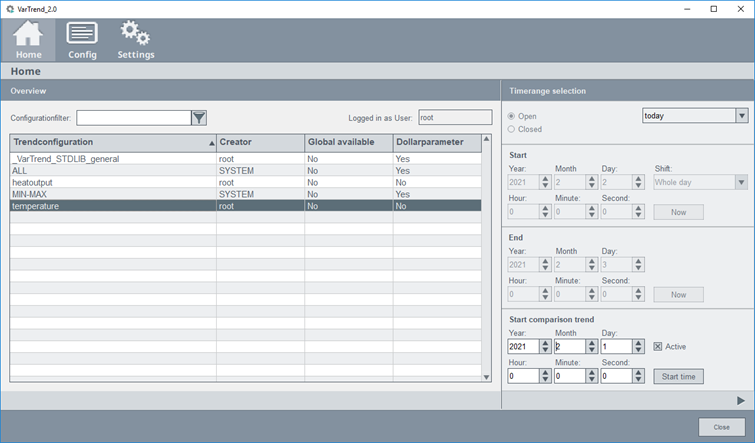The width and height of the screenshot is (755, 443).
Task: Click the Start time button
Action: coord(678,376)
